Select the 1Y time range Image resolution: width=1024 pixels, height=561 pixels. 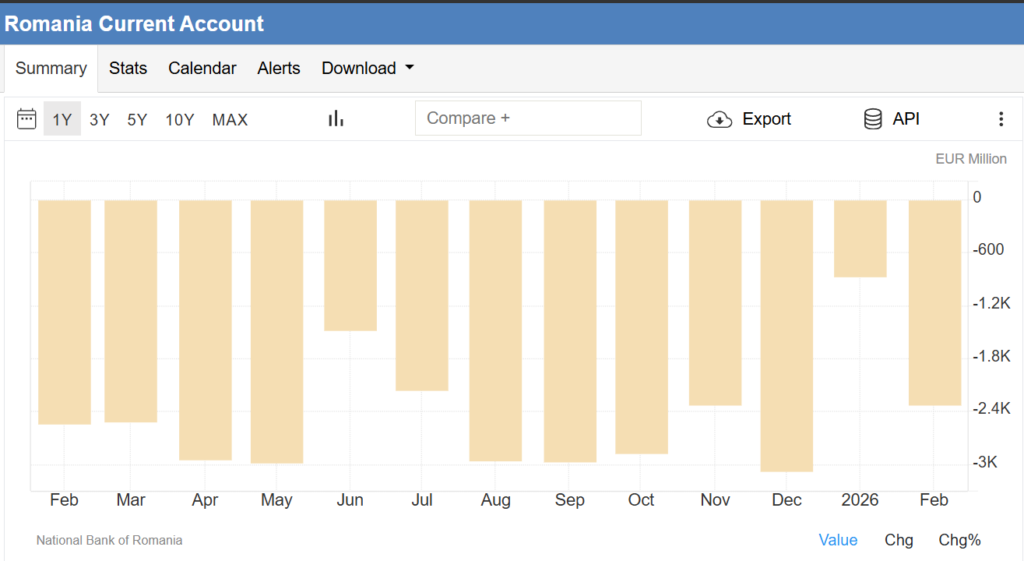click(x=62, y=120)
